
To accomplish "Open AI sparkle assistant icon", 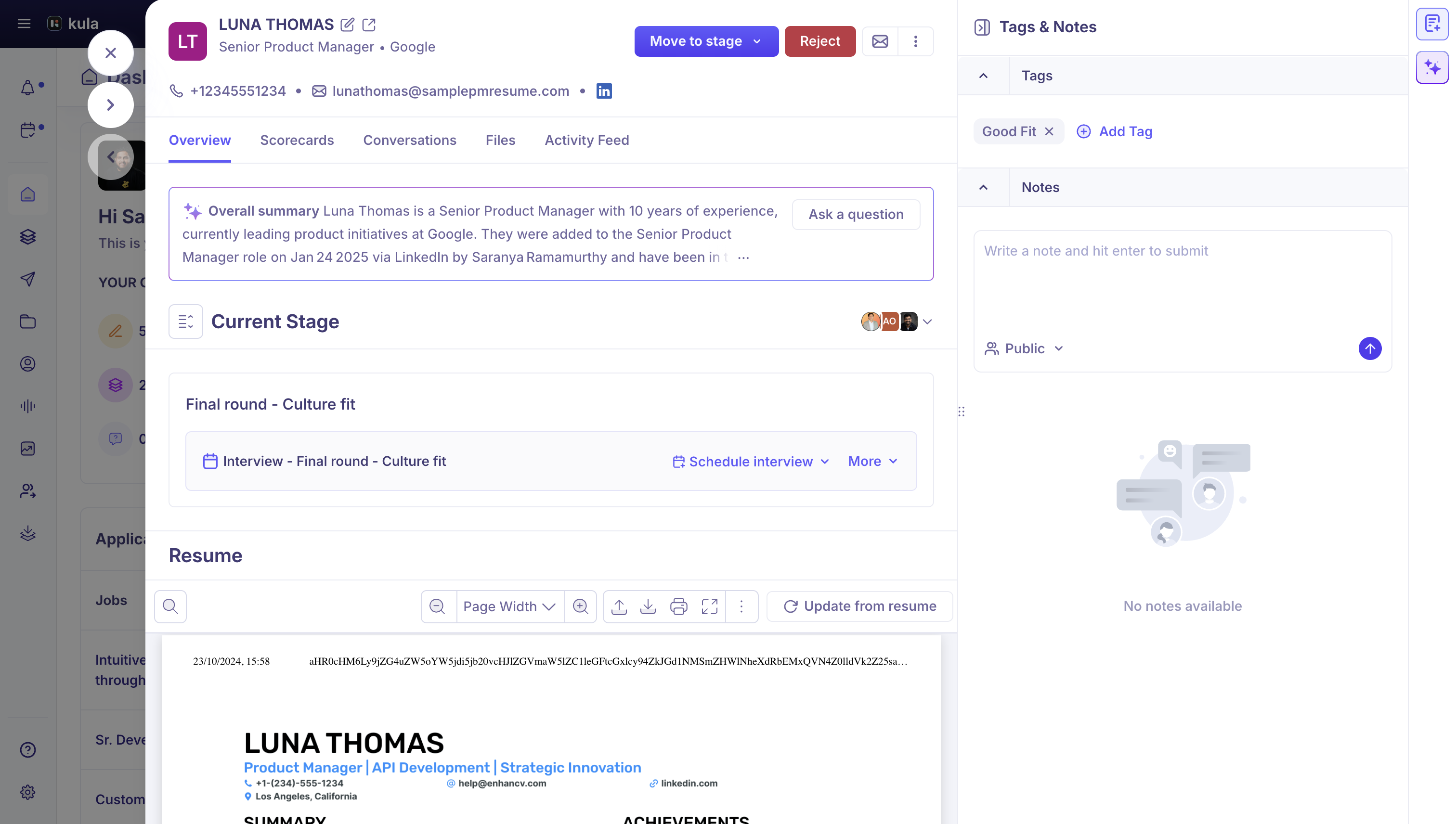I will 1432,67.
